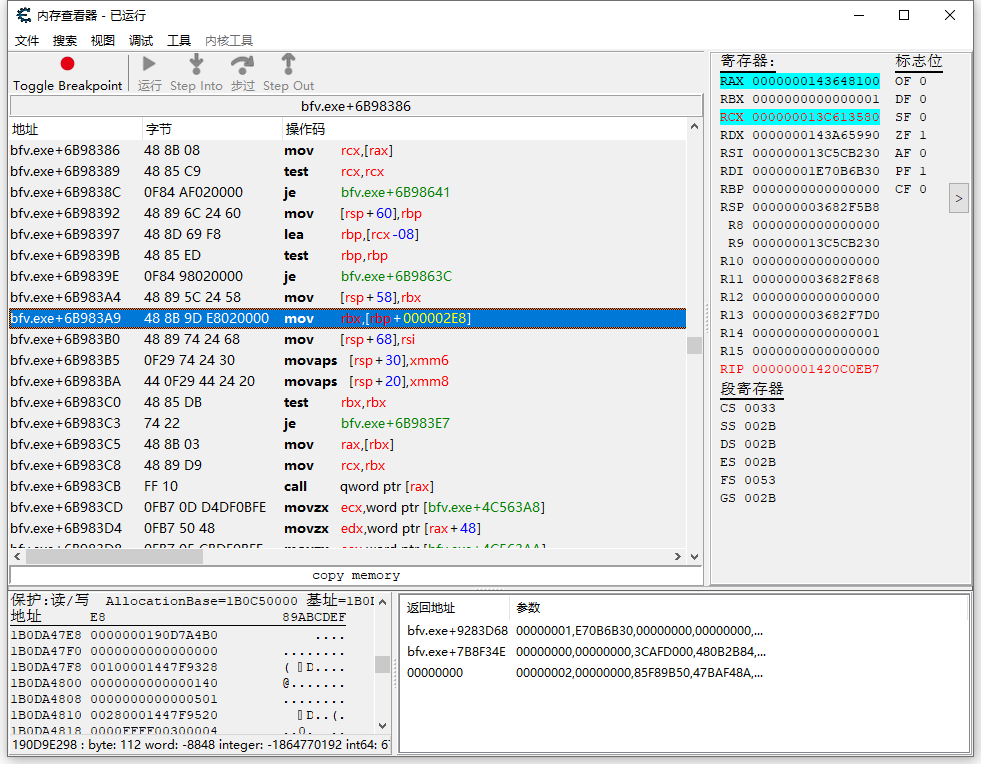Toggle the OF flag value
This screenshot has width=981, height=764.
pos(923,81)
